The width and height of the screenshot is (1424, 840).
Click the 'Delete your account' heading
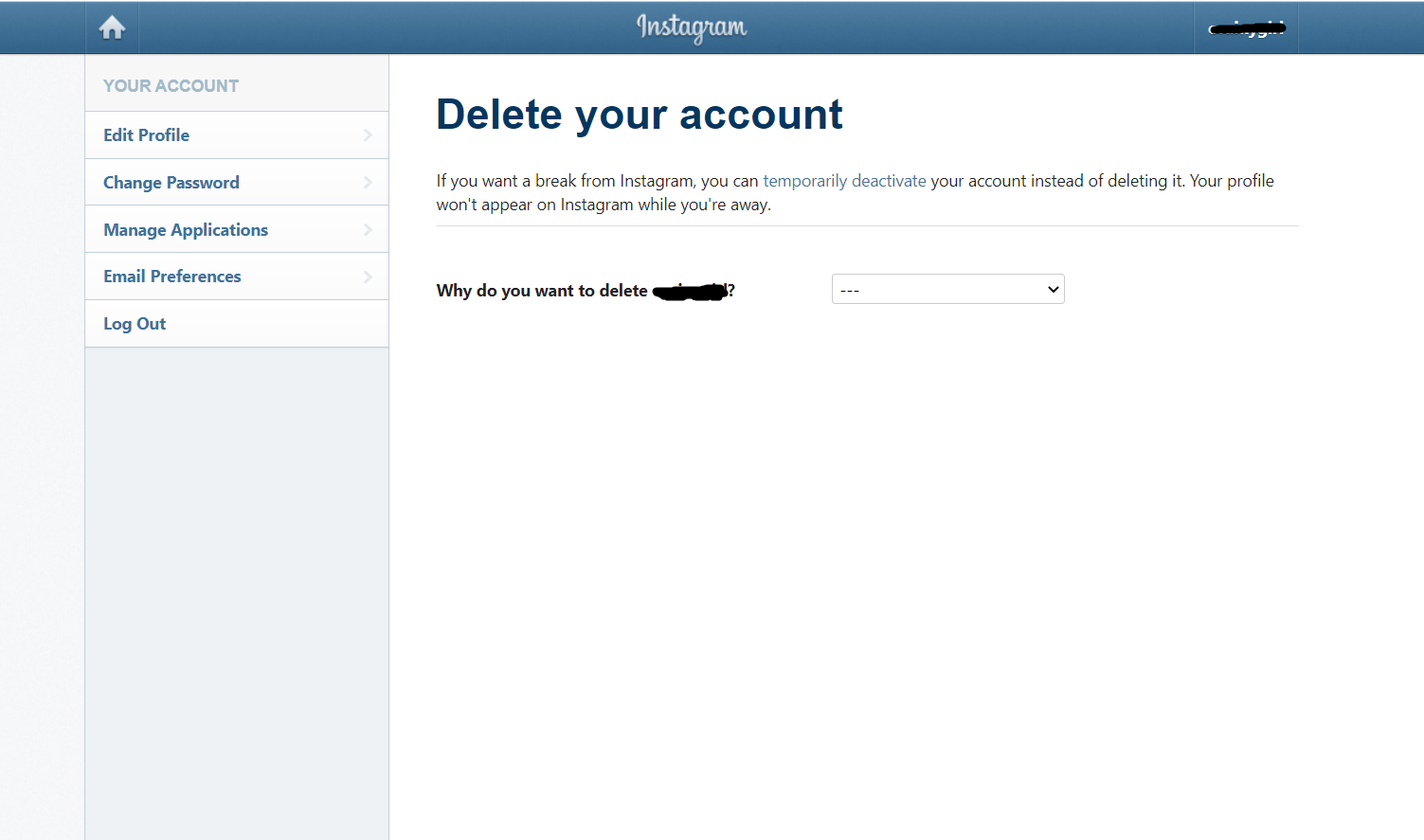(639, 115)
